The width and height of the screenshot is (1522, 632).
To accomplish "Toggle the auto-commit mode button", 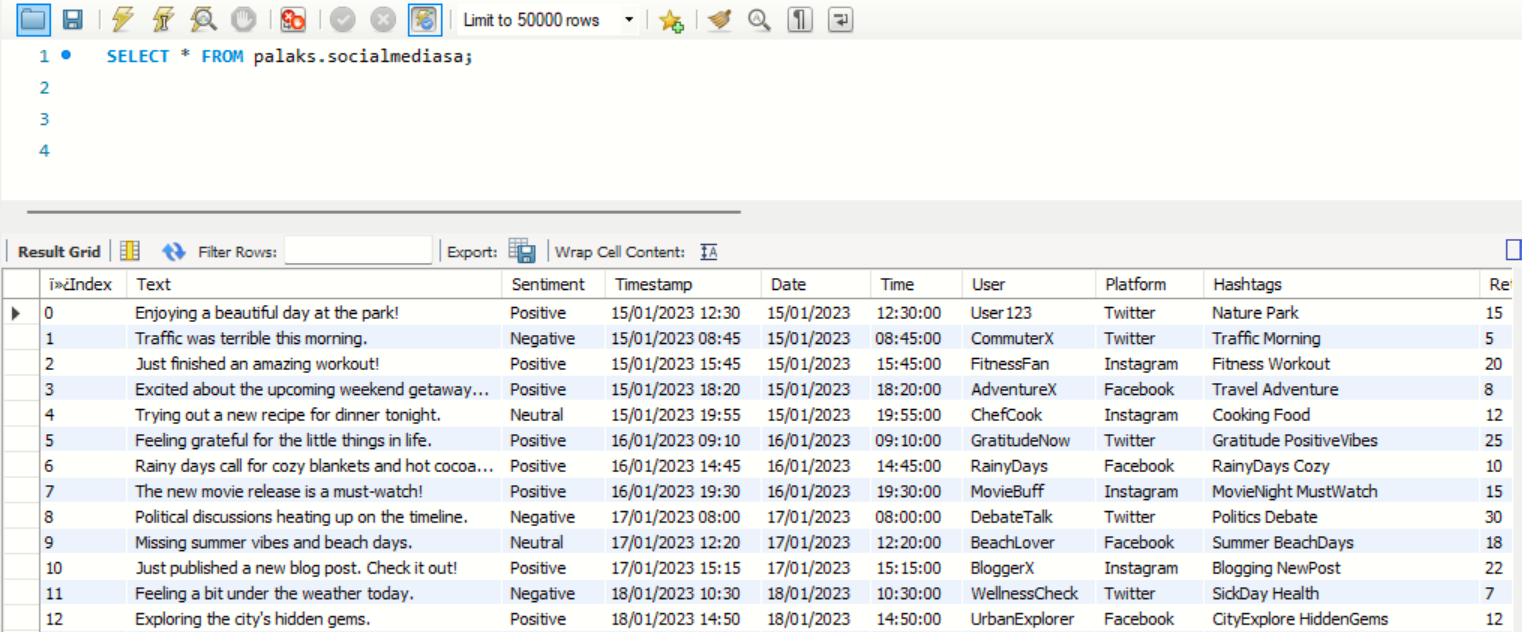I will tap(425, 19).
